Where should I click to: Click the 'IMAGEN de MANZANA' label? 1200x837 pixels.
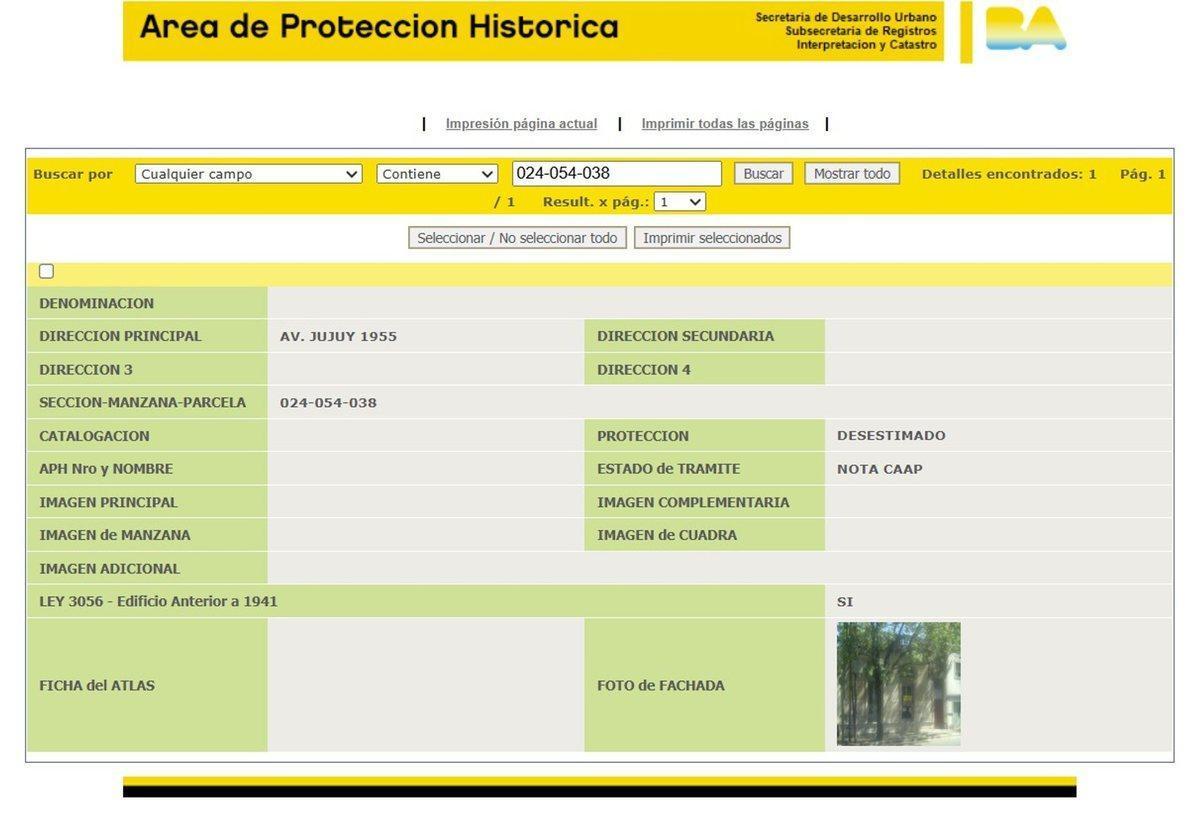114,535
